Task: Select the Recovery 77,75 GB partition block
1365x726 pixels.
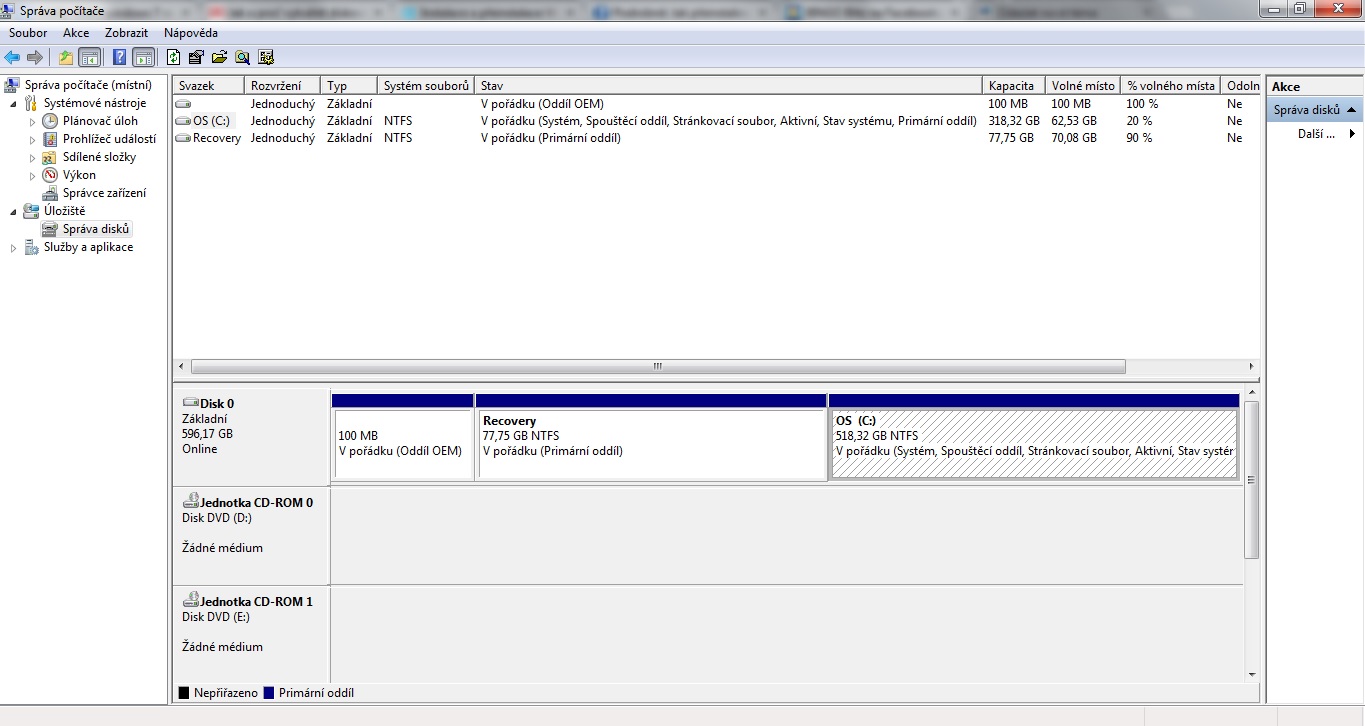Action: pos(651,436)
